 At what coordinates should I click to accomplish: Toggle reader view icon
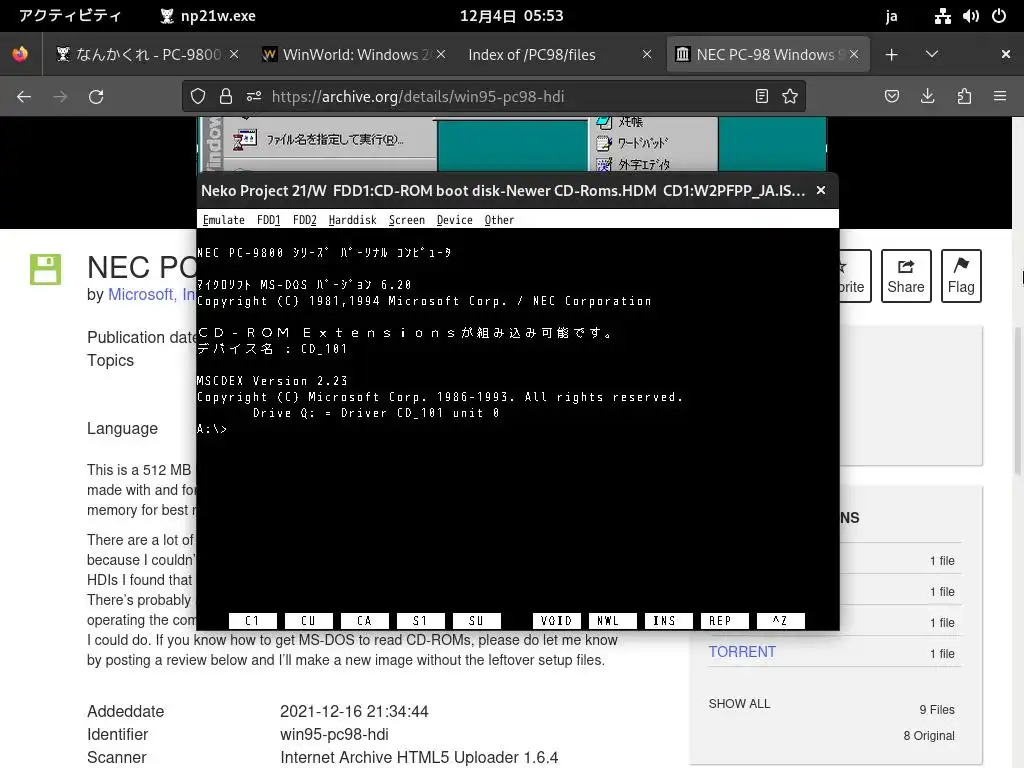(761, 97)
